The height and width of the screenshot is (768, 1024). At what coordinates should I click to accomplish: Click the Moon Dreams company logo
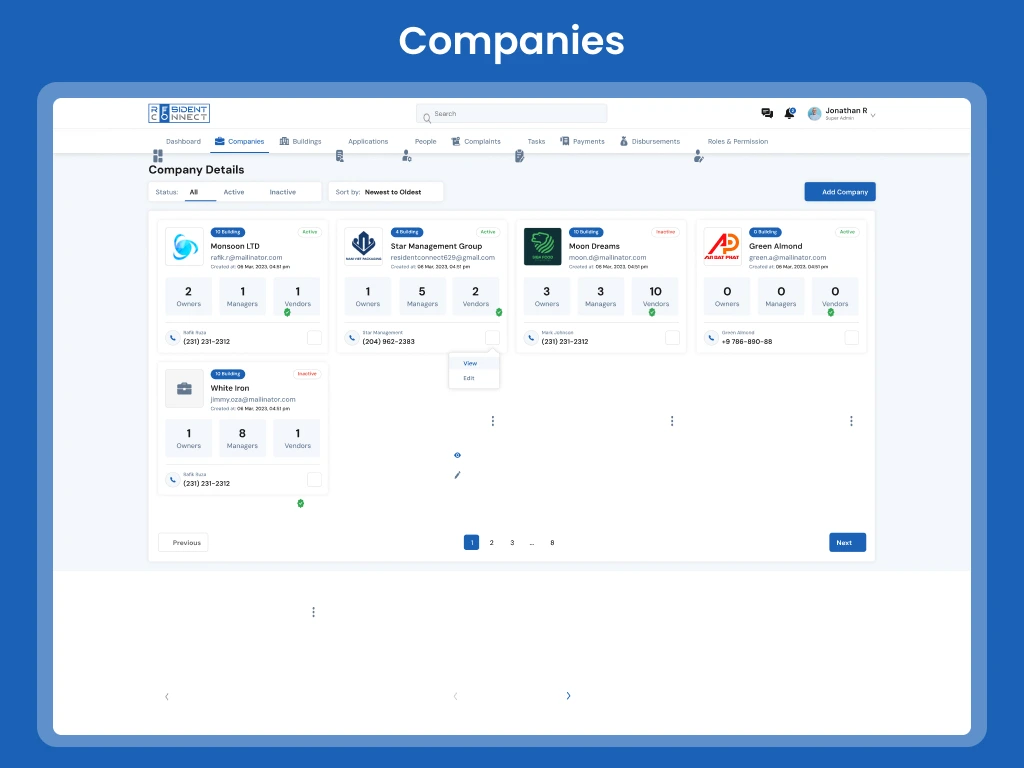[x=543, y=247]
